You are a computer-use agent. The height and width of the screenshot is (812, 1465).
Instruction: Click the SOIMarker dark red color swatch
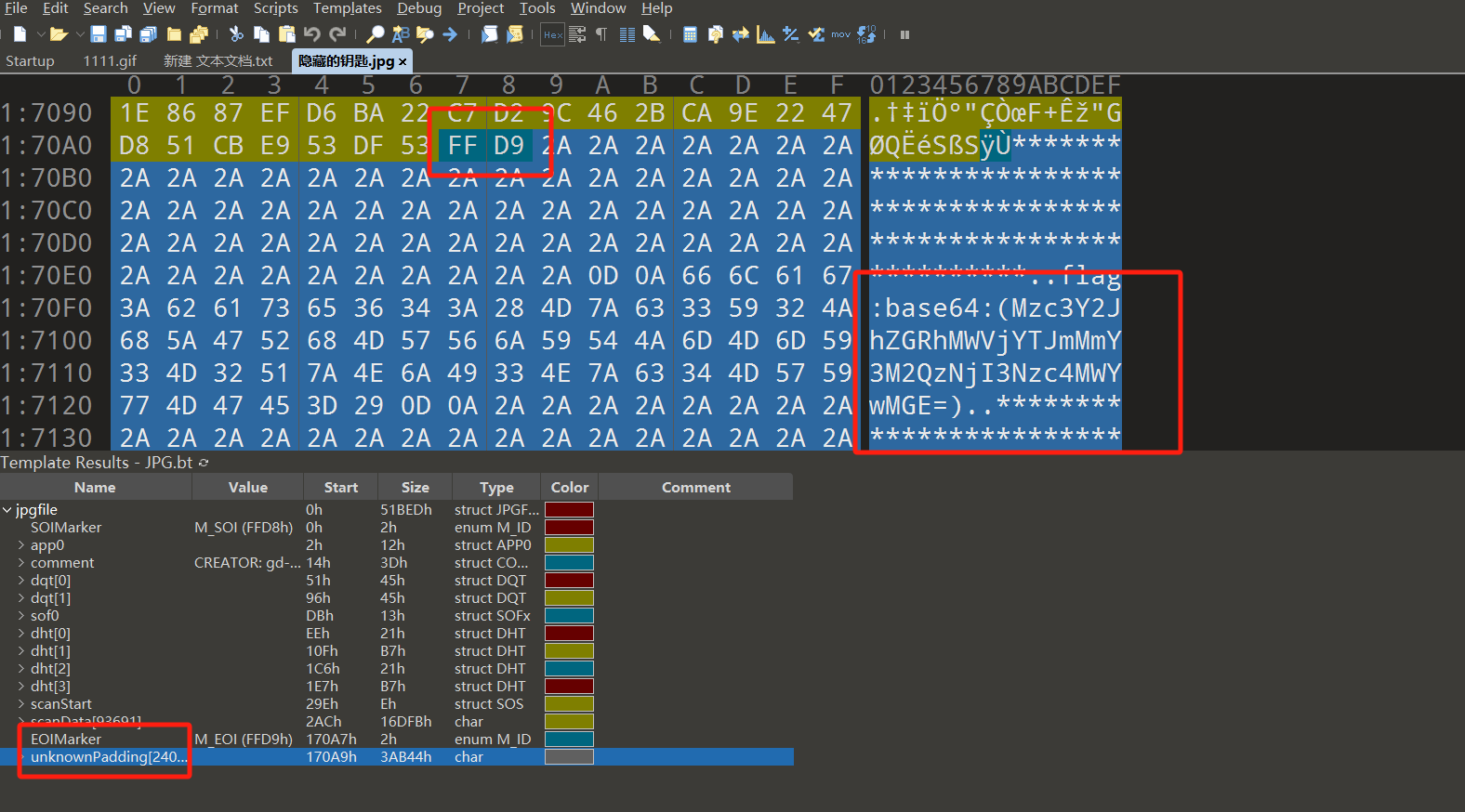569,528
